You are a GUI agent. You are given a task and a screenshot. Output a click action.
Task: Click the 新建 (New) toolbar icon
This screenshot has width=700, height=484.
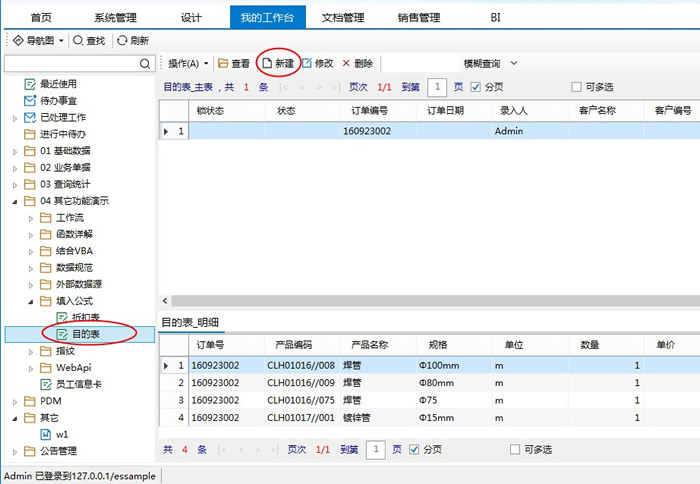click(x=267, y=63)
